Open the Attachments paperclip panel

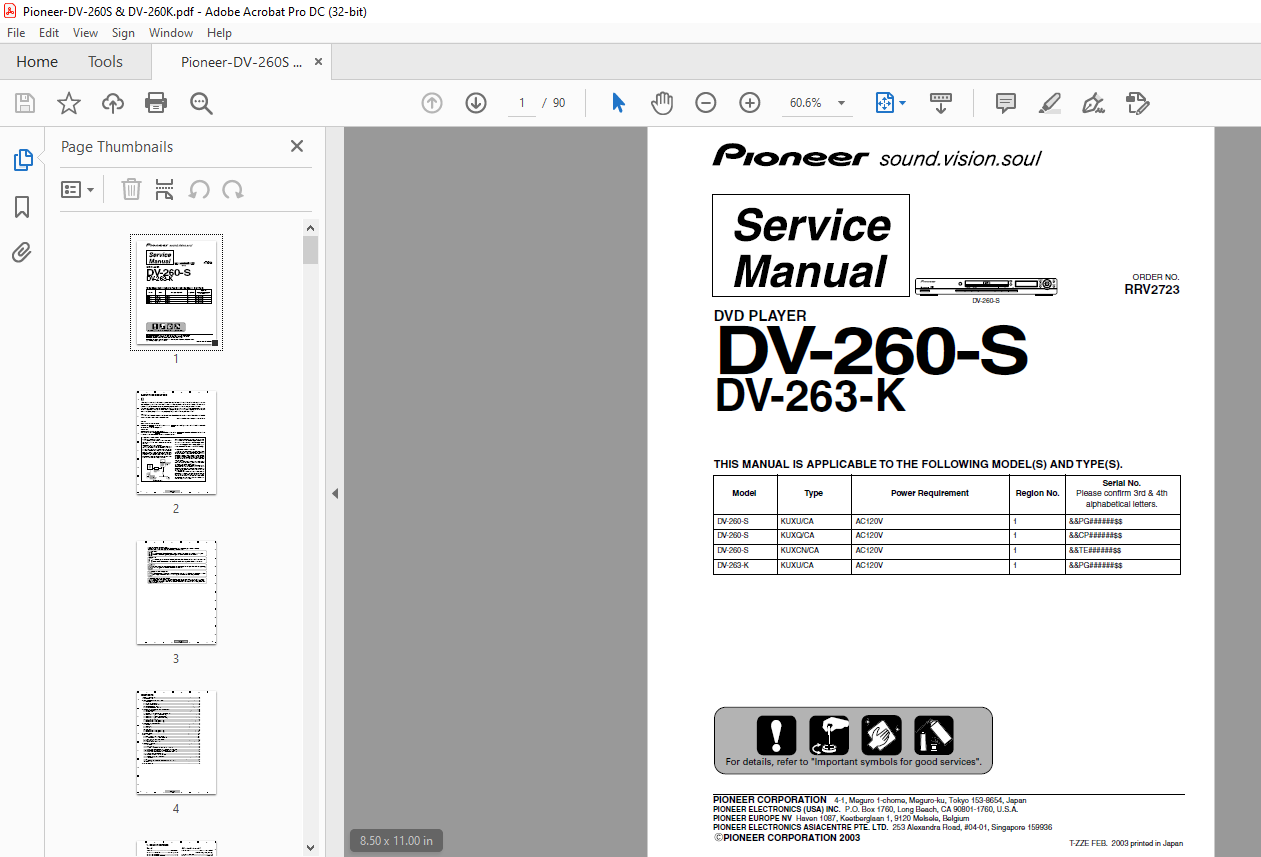tap(22, 253)
